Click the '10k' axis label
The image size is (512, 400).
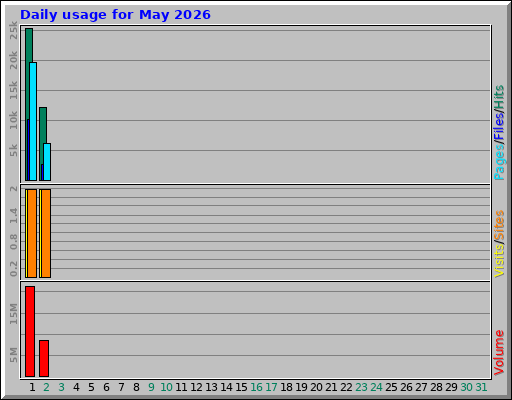click(13, 120)
